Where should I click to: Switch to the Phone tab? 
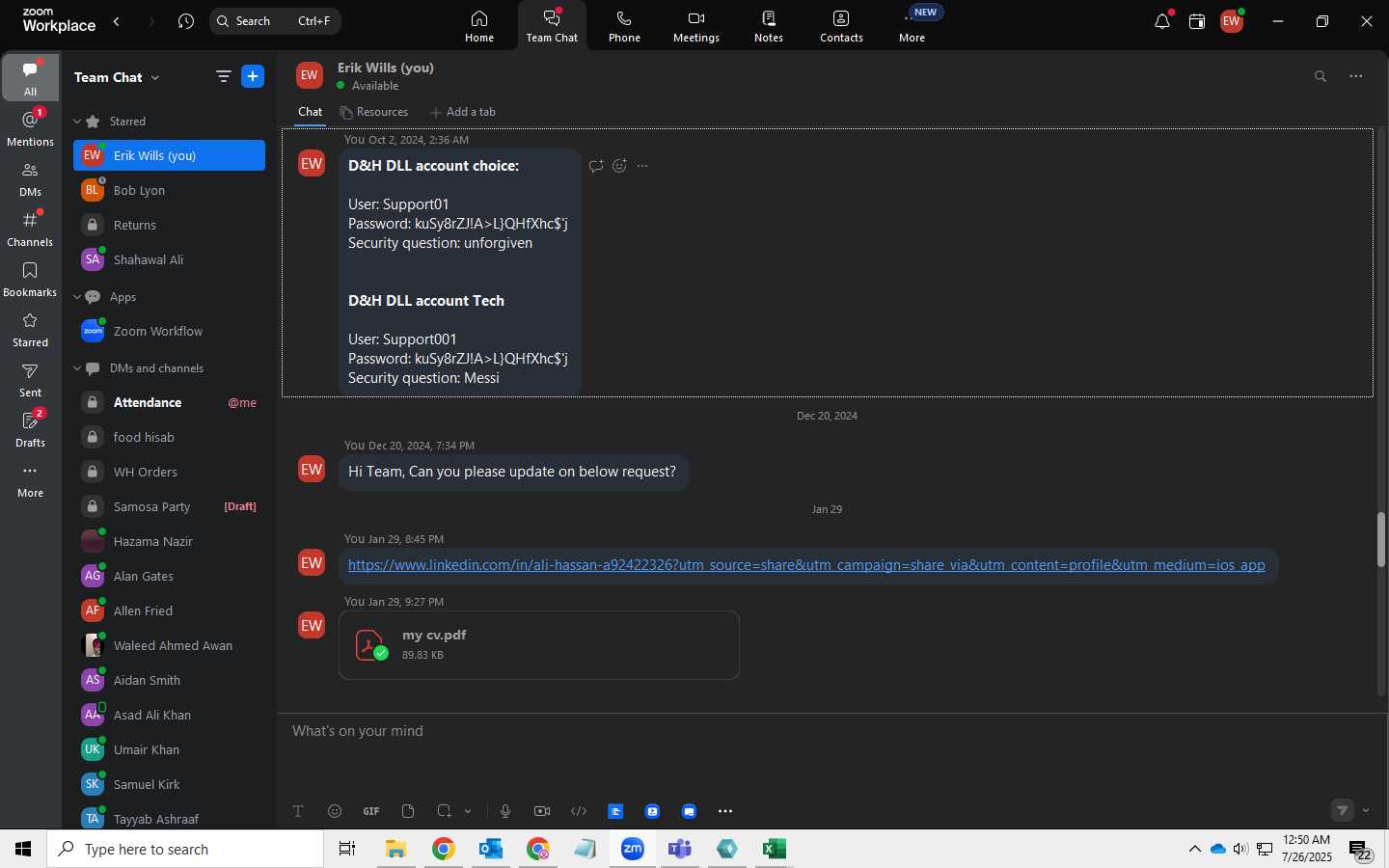(x=624, y=26)
